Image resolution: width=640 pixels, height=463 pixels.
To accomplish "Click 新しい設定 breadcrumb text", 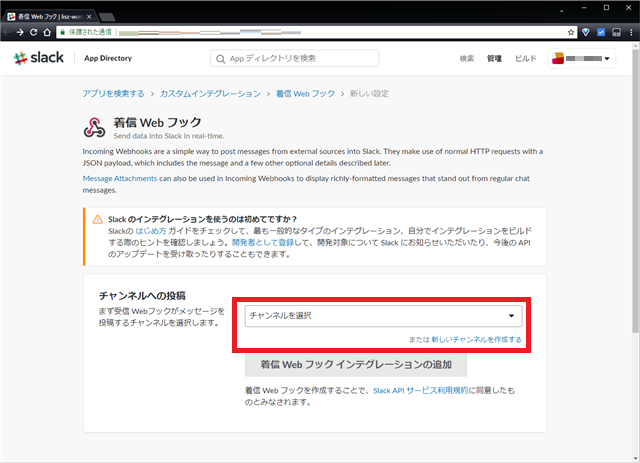I will tap(369, 93).
